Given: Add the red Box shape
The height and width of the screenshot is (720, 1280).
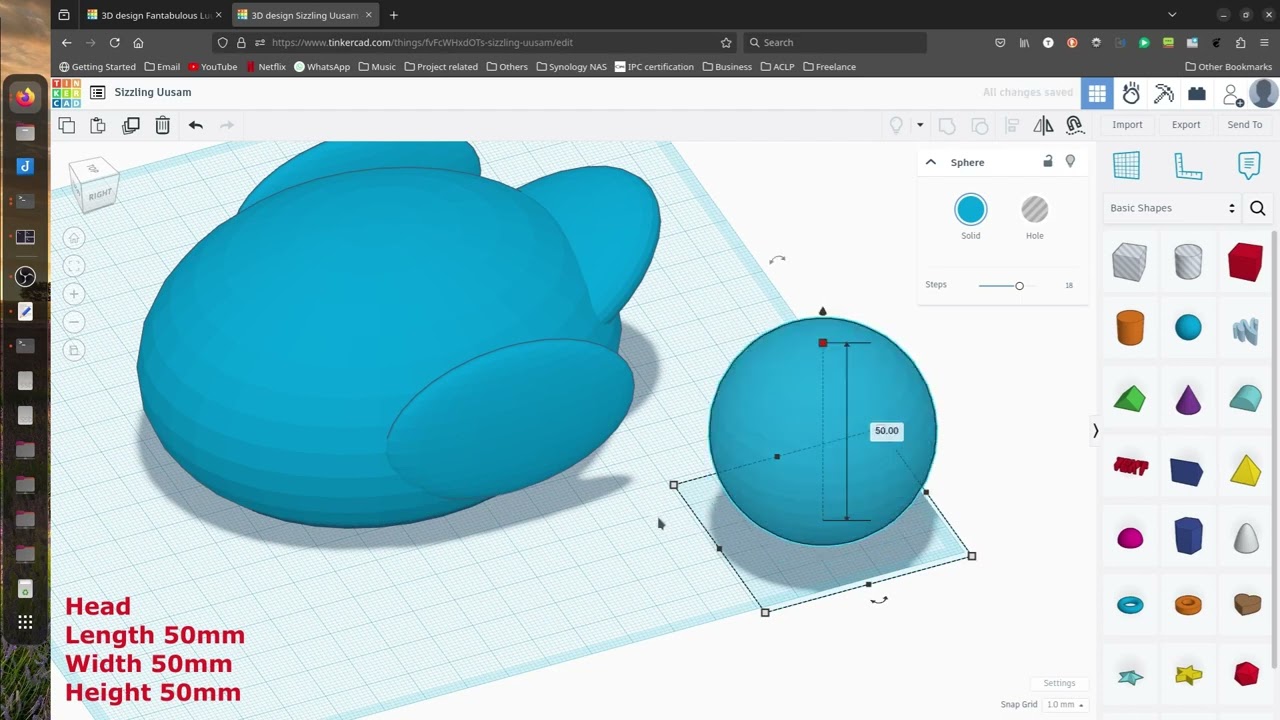Looking at the screenshot, I should 1246,262.
